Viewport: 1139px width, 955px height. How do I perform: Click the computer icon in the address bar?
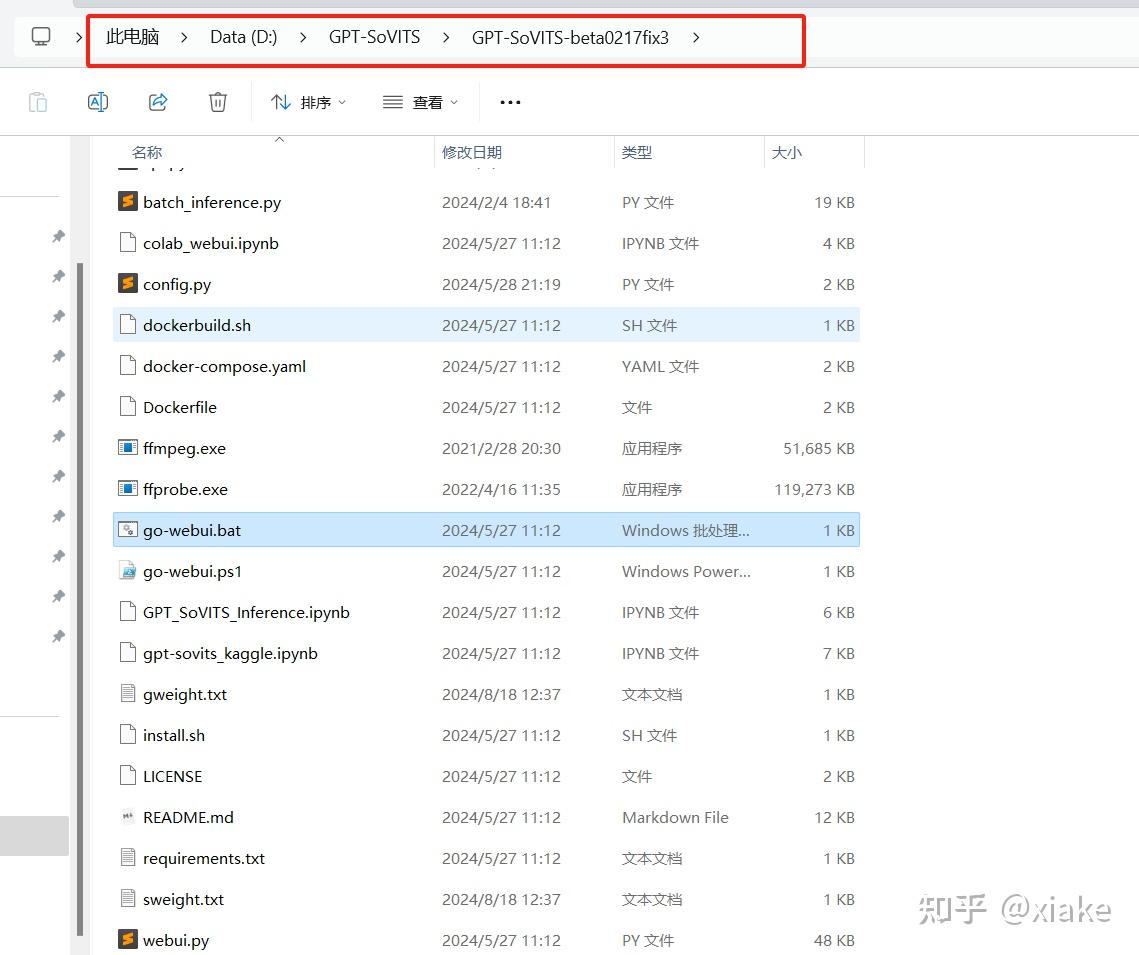click(x=40, y=36)
